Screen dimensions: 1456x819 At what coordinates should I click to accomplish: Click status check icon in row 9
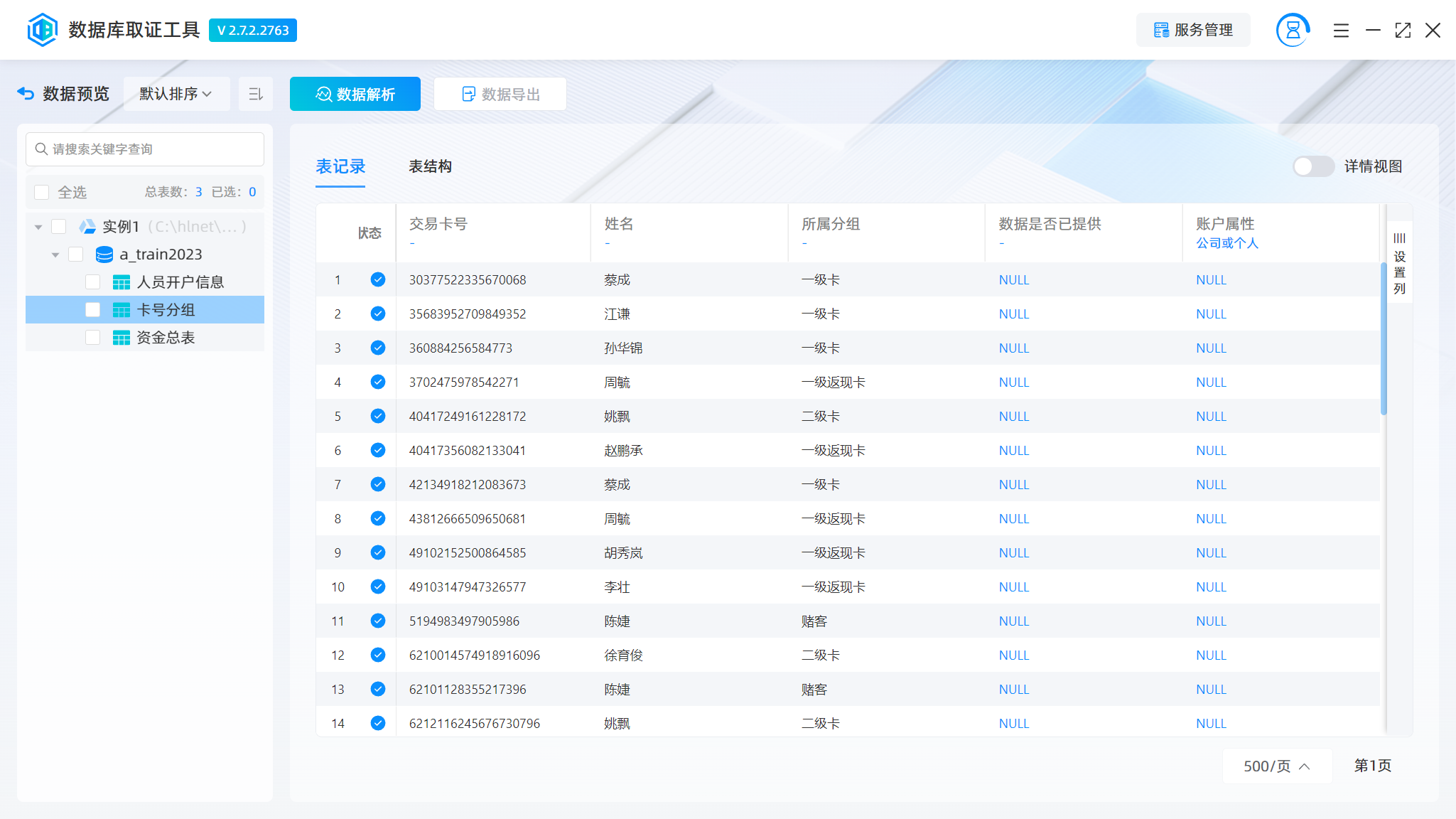point(378,552)
